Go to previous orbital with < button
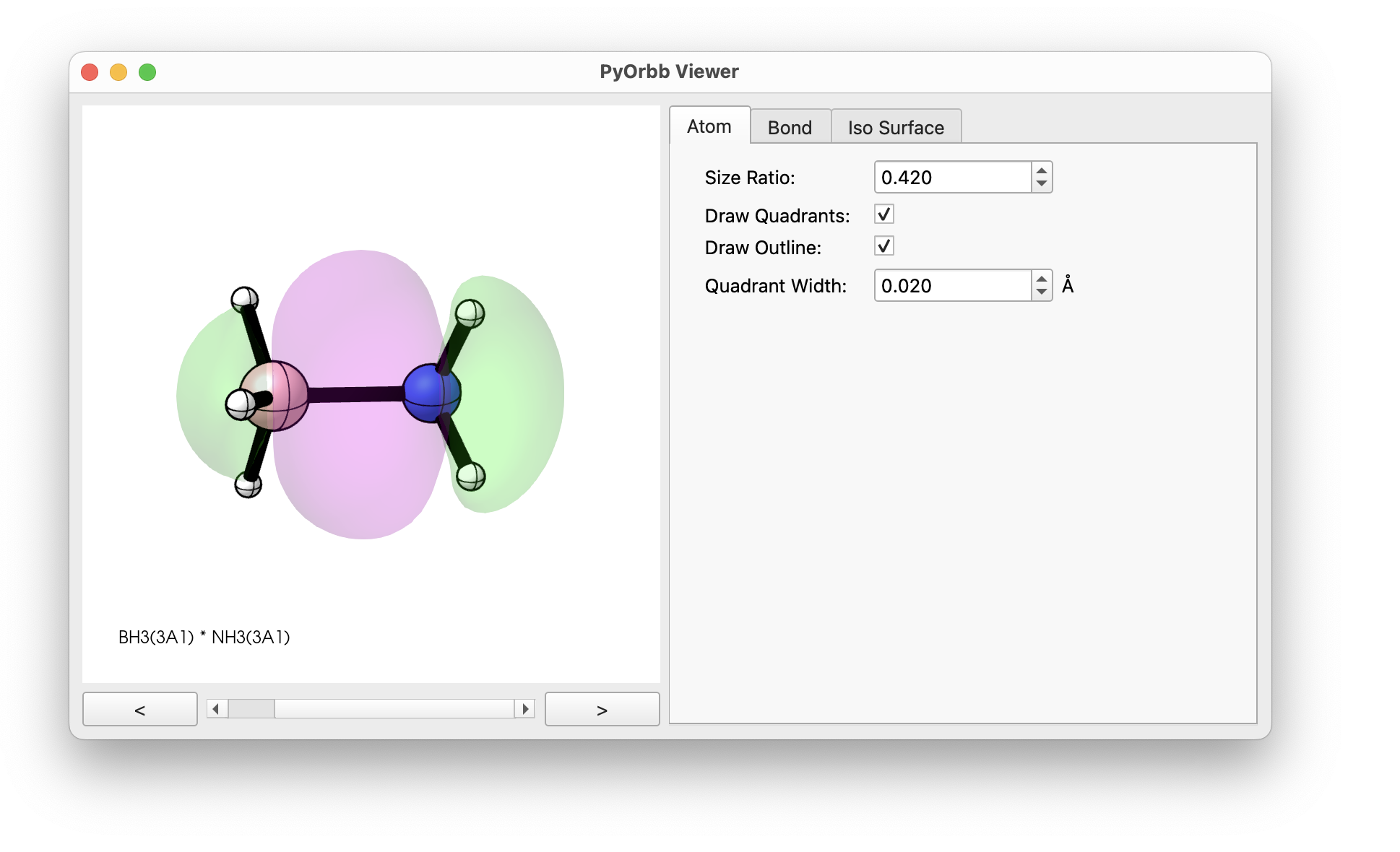Viewport: 1400px width, 852px height. (140, 710)
